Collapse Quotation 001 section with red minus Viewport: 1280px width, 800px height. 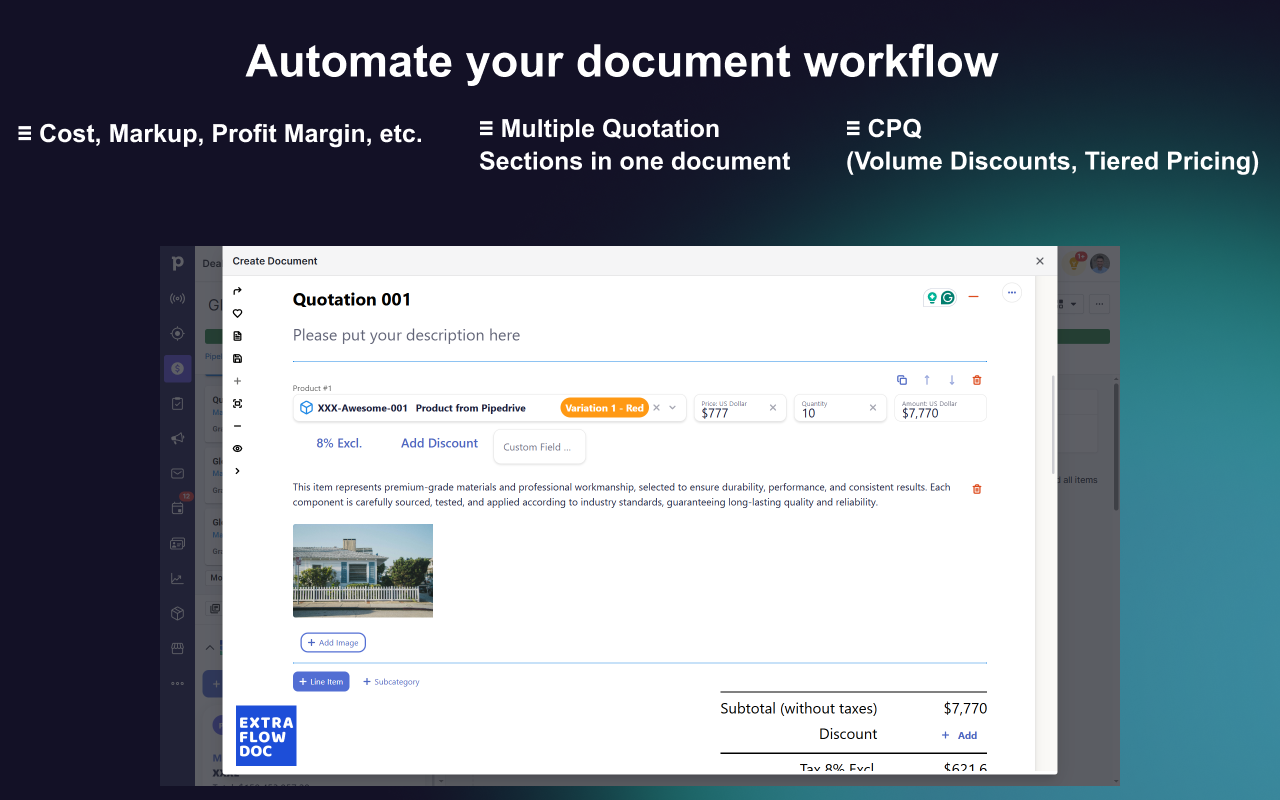pos(973,297)
